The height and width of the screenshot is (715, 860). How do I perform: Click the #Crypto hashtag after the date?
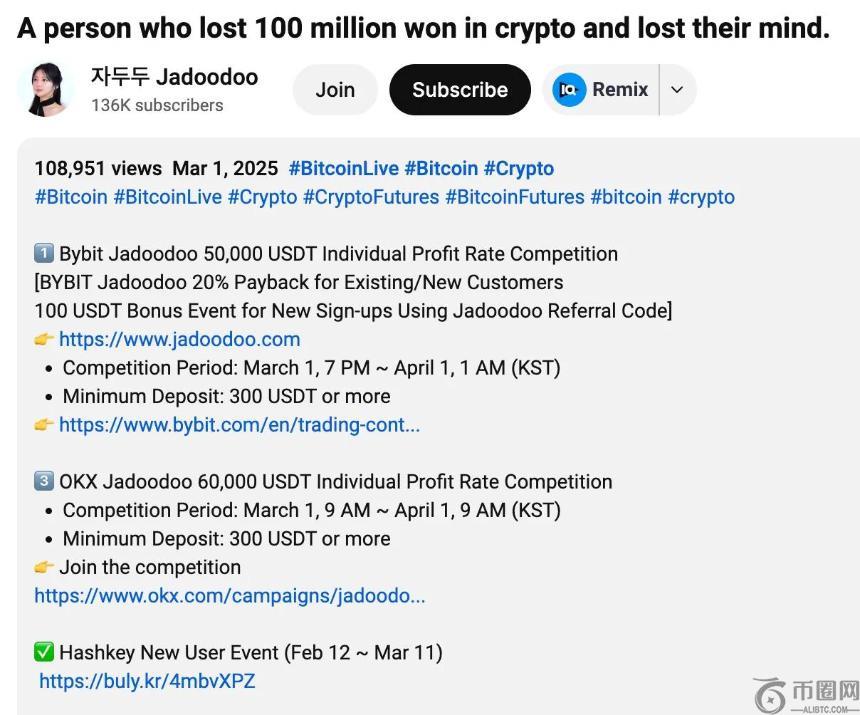518,169
